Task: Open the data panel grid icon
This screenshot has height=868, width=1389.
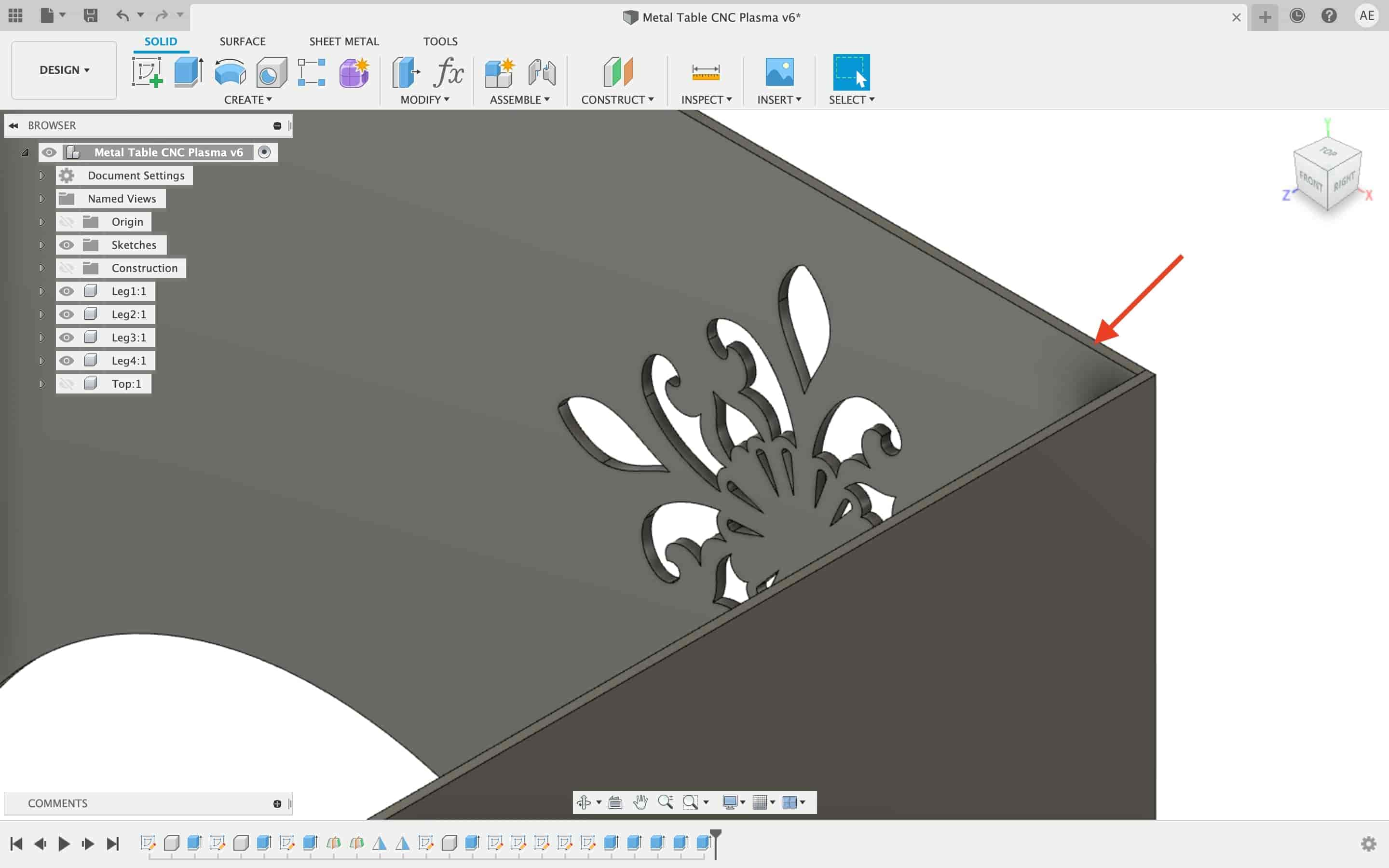Action: tap(15, 15)
